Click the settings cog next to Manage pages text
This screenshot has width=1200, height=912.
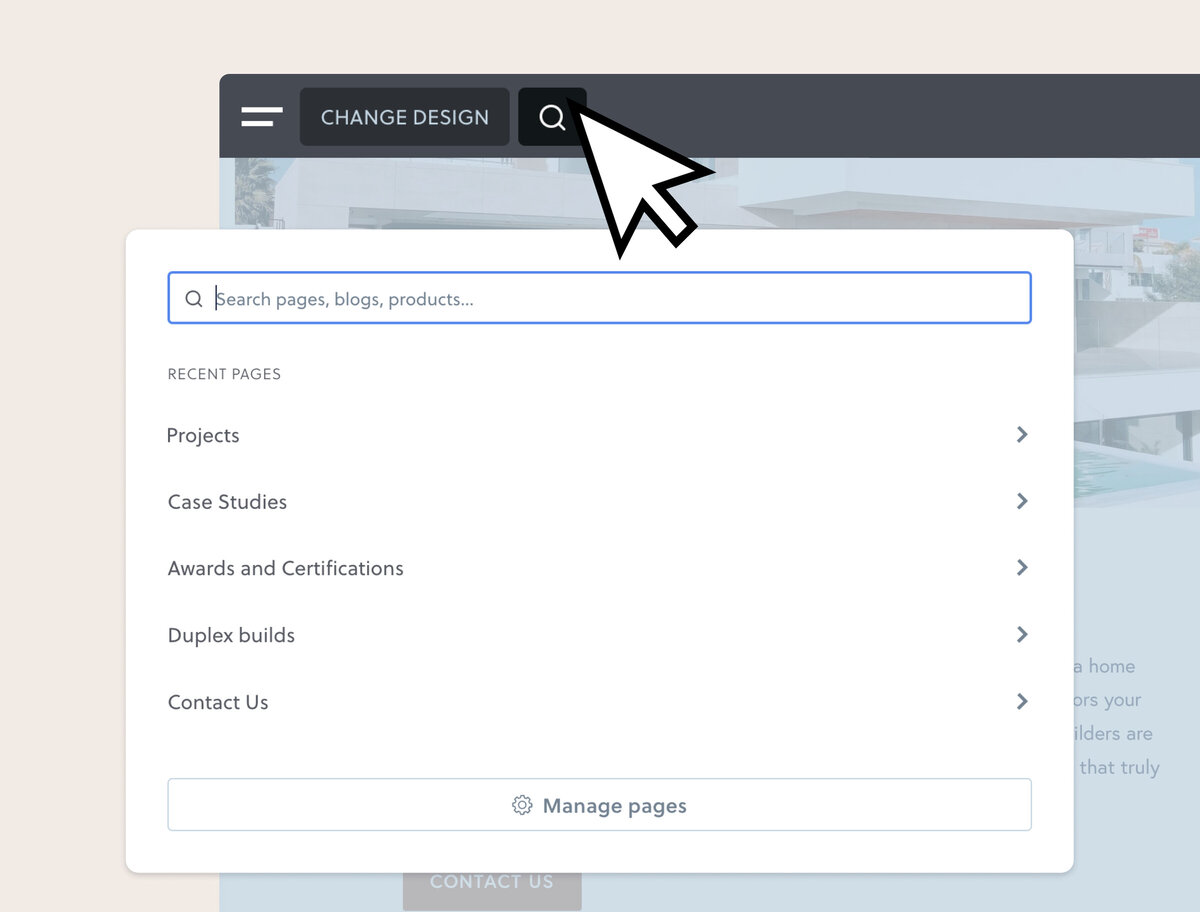(521, 805)
